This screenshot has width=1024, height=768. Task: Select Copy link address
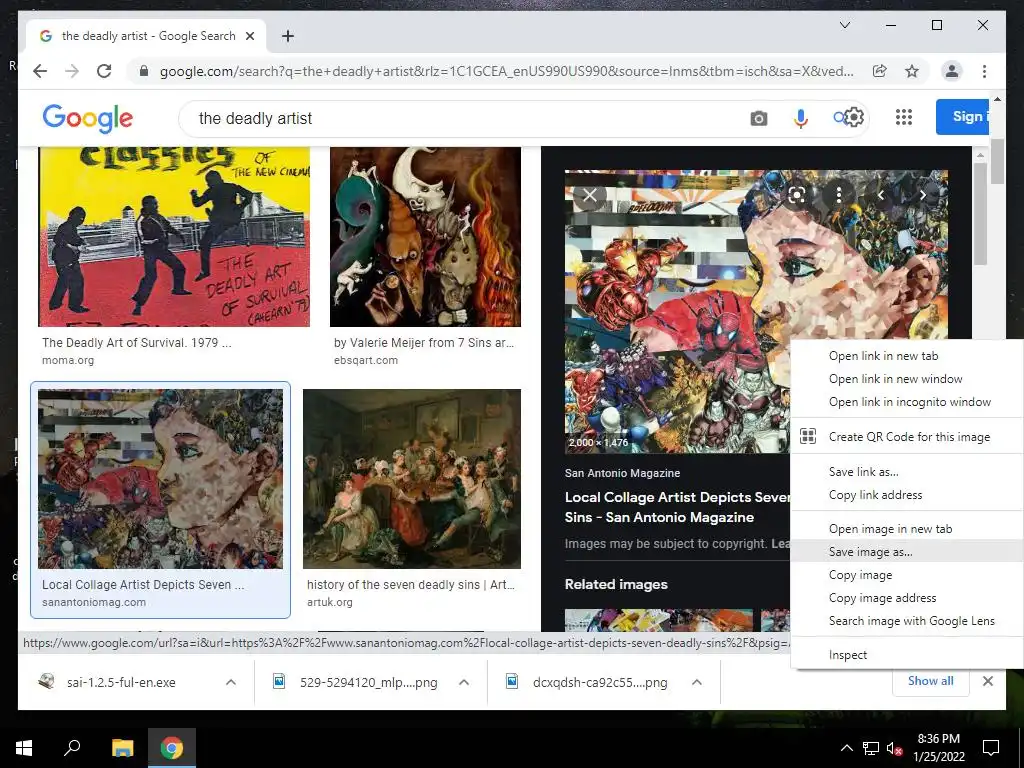(x=906, y=494)
